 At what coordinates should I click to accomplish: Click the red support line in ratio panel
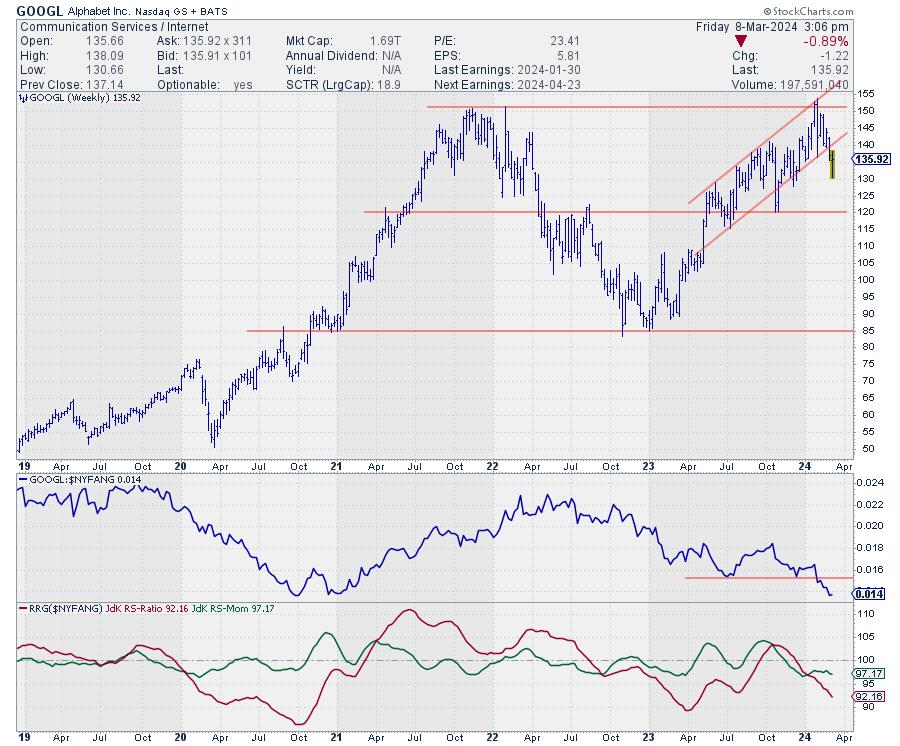click(760, 577)
